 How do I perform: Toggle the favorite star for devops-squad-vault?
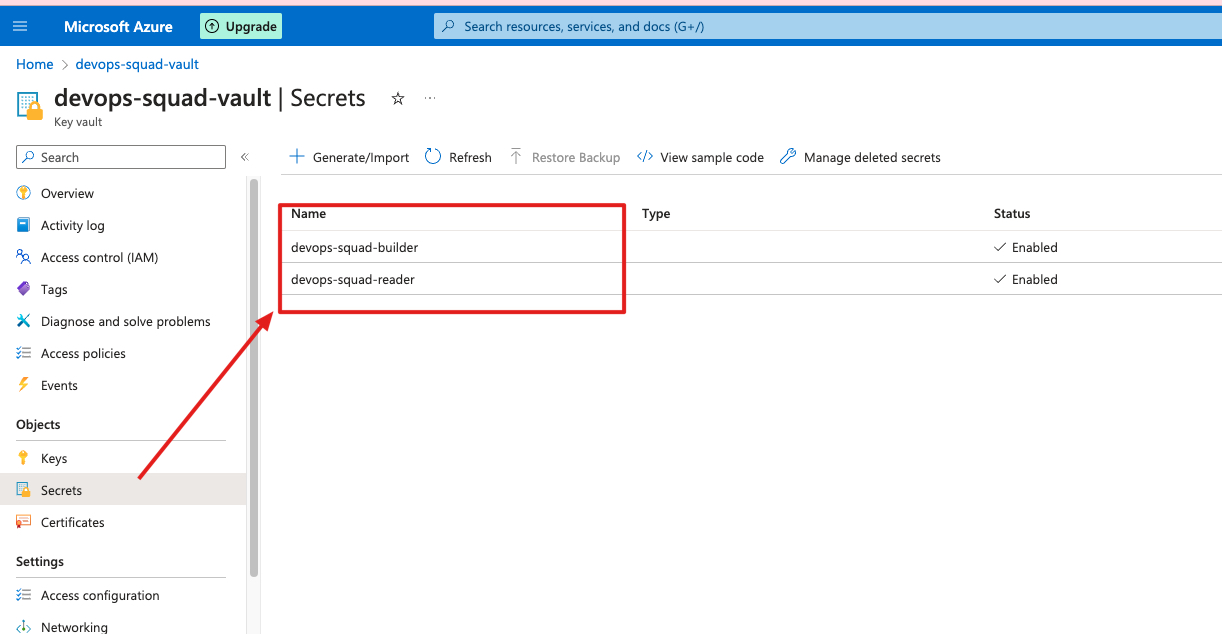point(397,98)
